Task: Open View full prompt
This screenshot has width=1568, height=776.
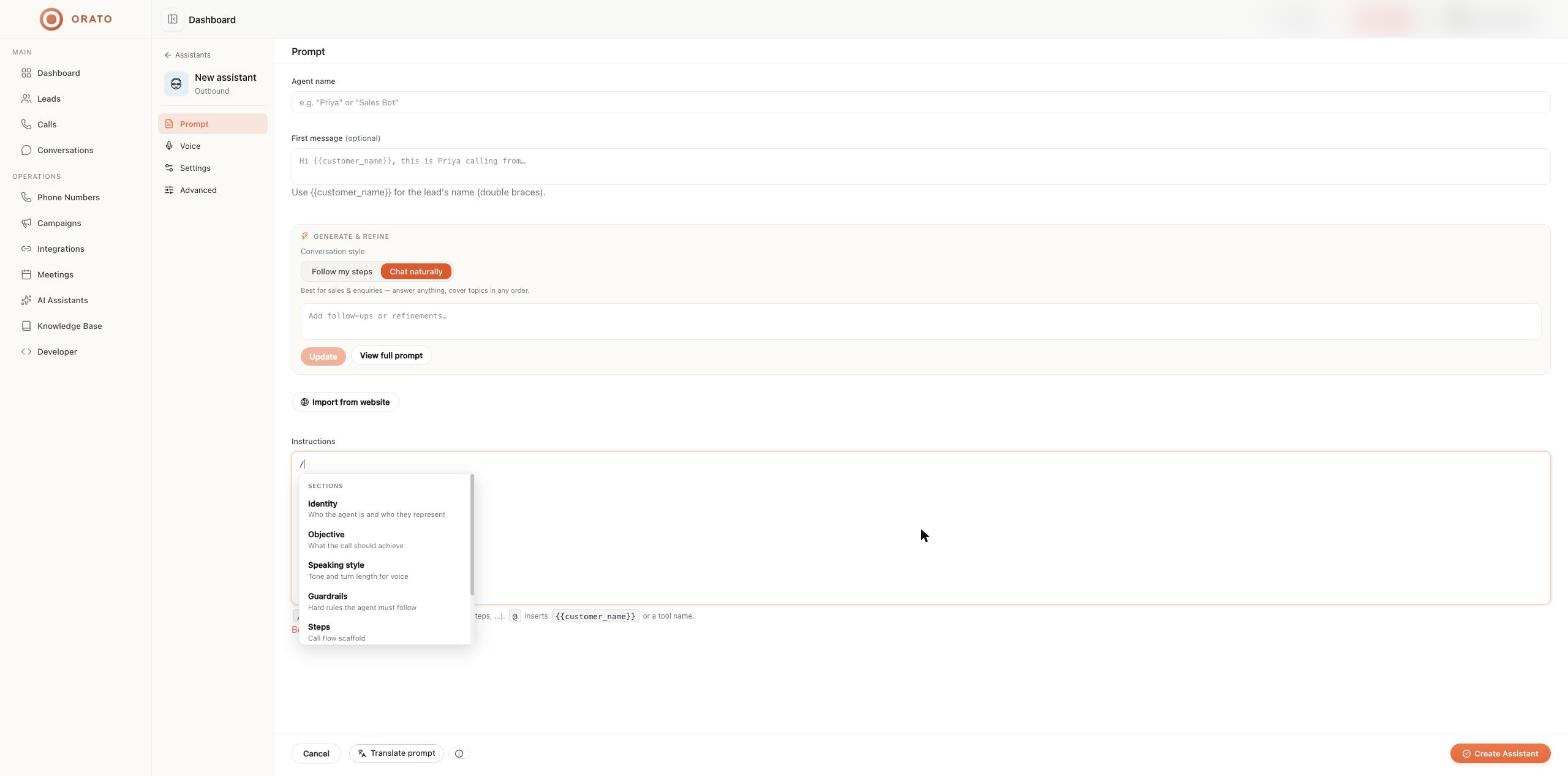Action: point(391,356)
